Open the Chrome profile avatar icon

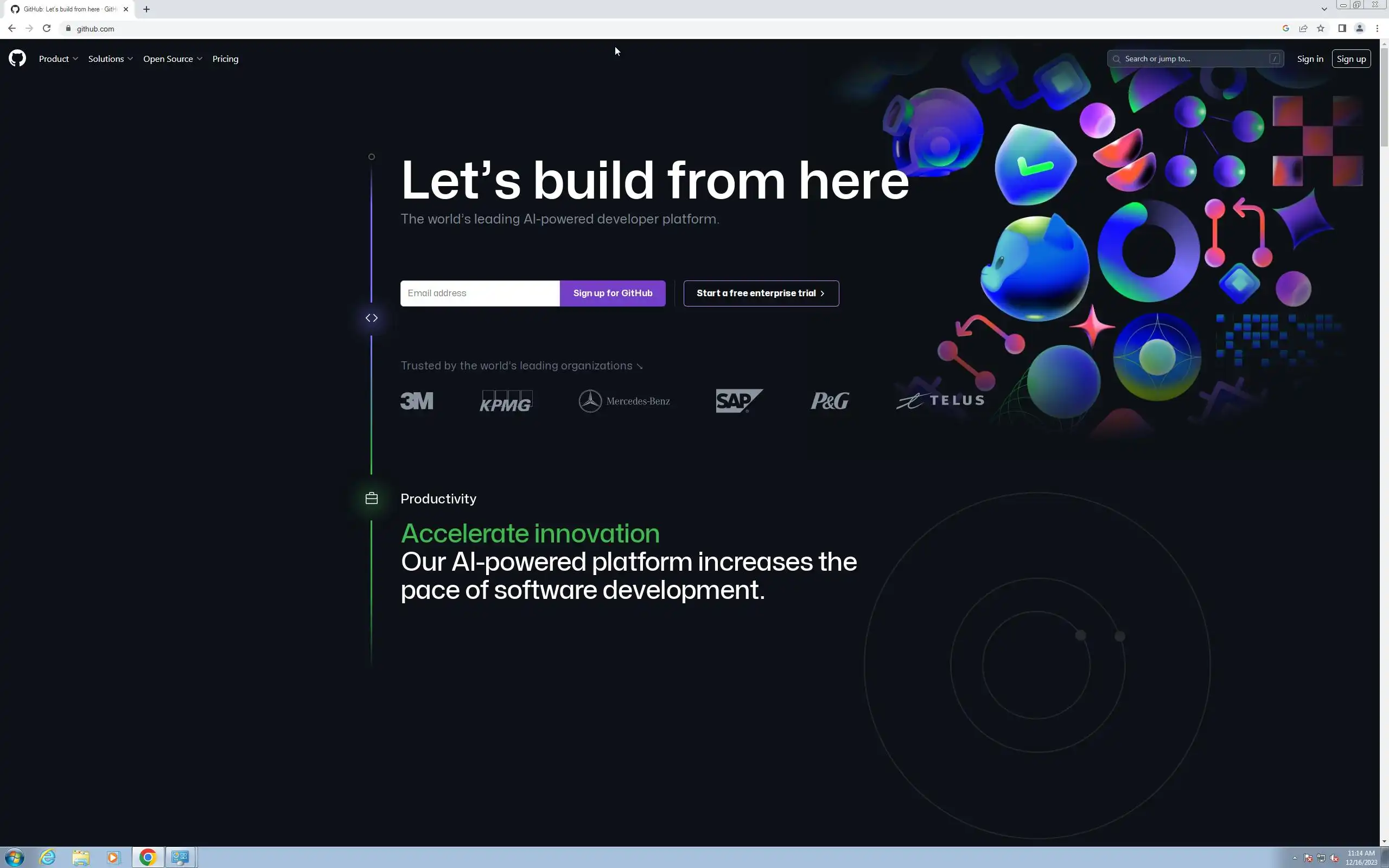click(1359, 28)
